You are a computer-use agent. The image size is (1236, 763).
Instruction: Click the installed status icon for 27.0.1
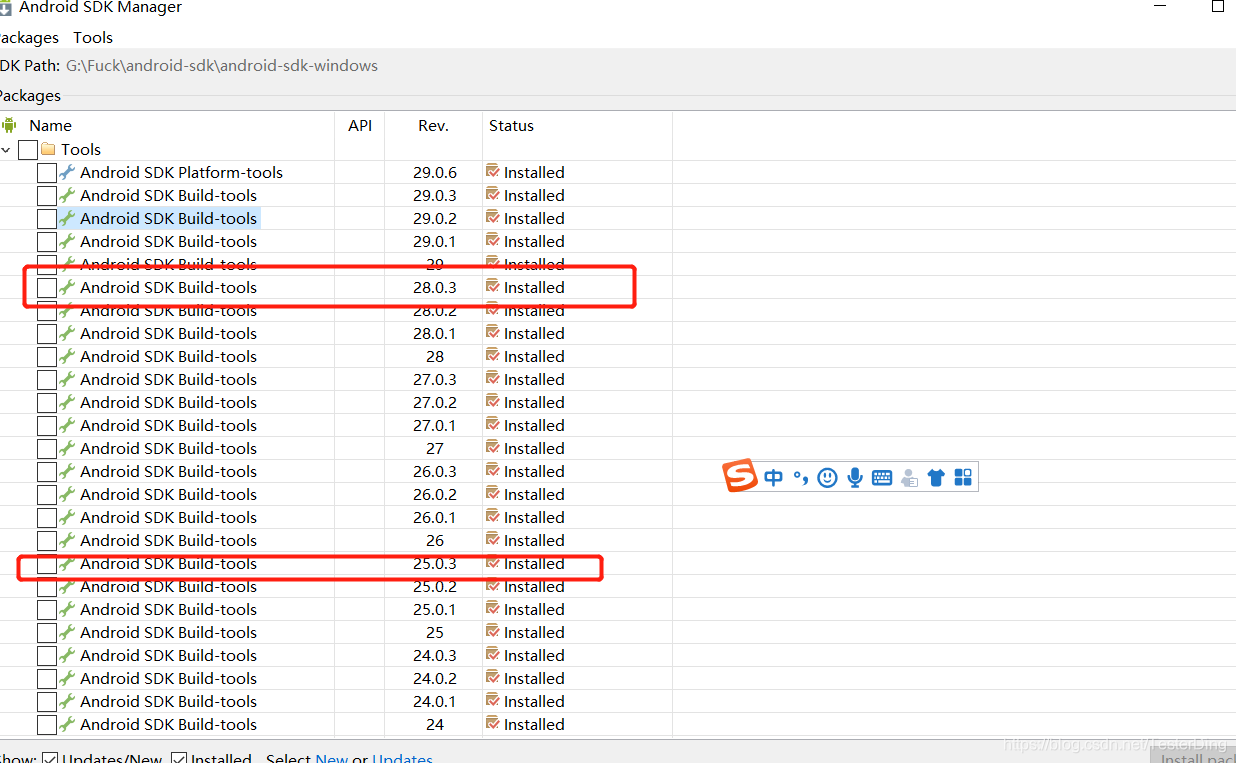tap(492, 425)
